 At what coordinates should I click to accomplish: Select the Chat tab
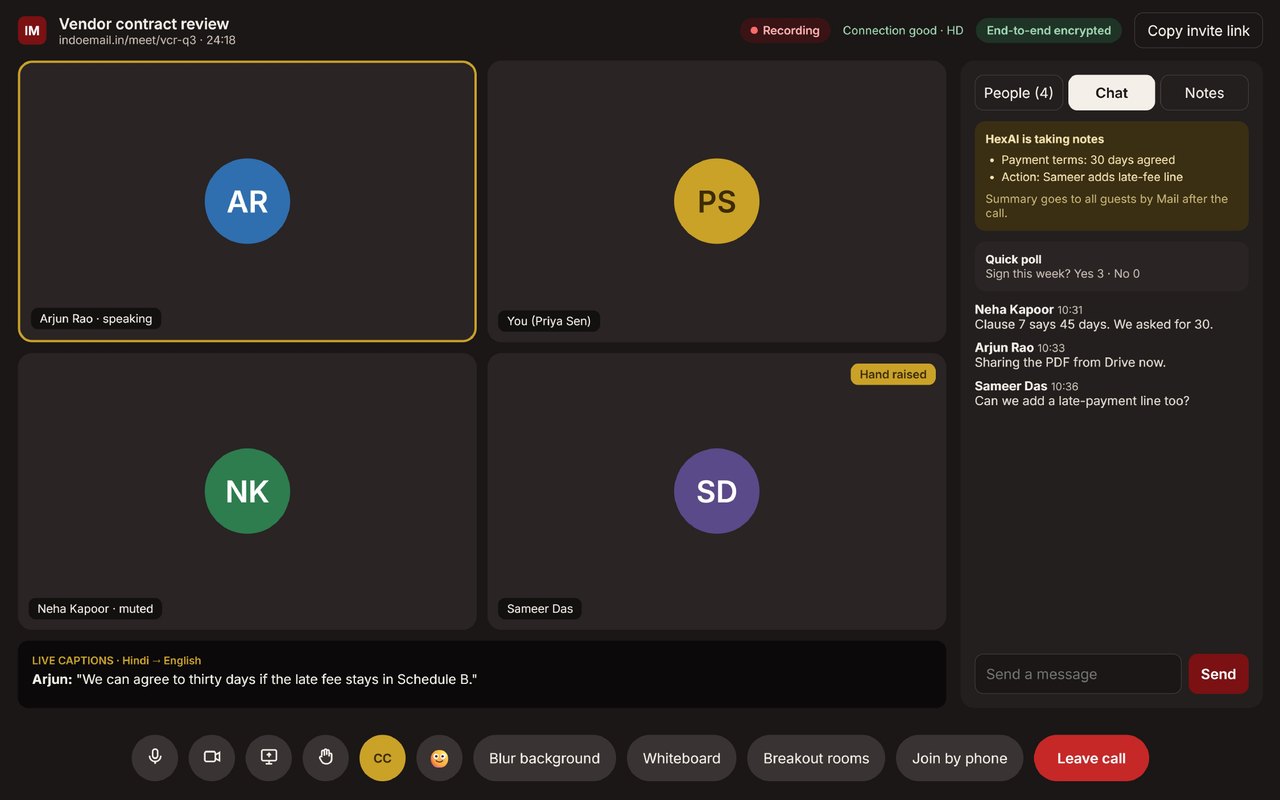(1112, 93)
